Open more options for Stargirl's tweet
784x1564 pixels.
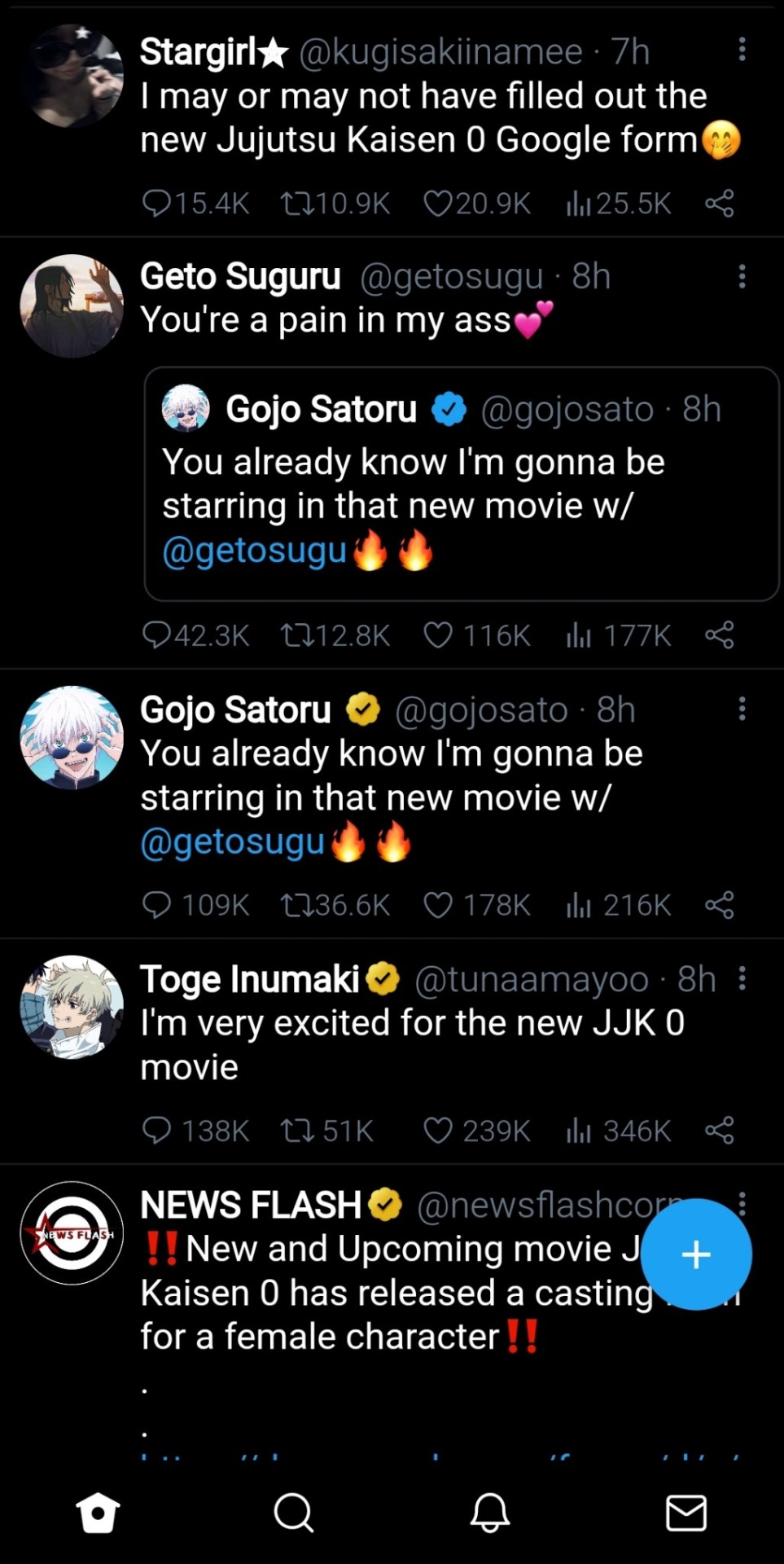[742, 50]
